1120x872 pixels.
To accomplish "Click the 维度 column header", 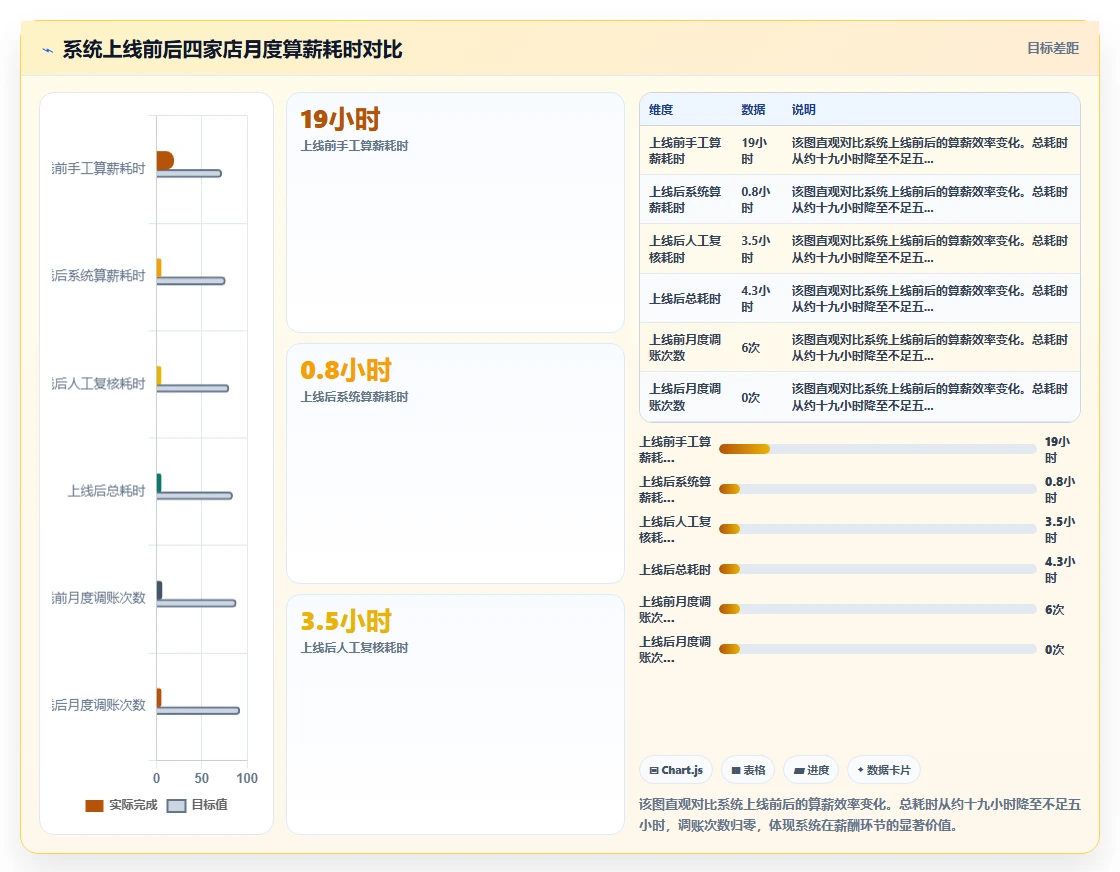I will pyautogui.click(x=661, y=110).
